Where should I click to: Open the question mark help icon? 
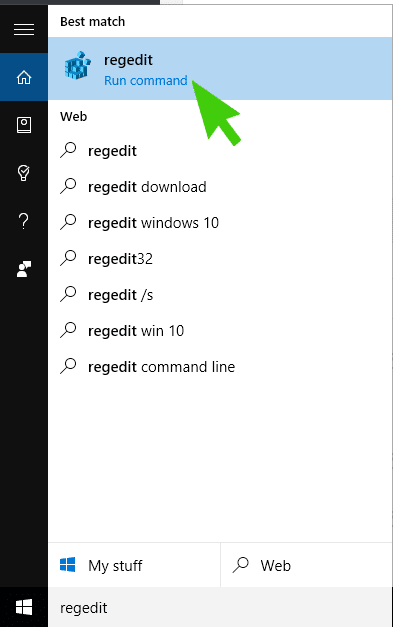coord(24,221)
